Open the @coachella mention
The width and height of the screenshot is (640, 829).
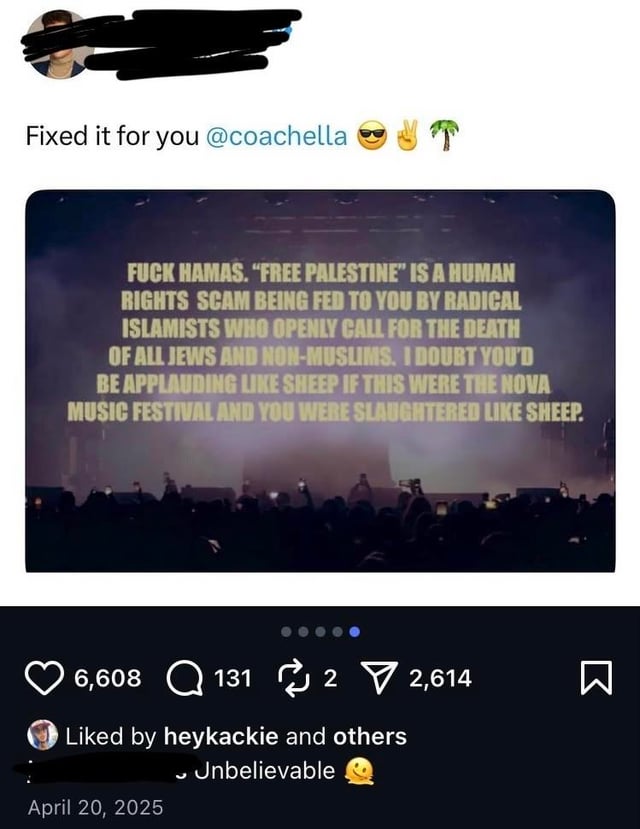(x=276, y=136)
